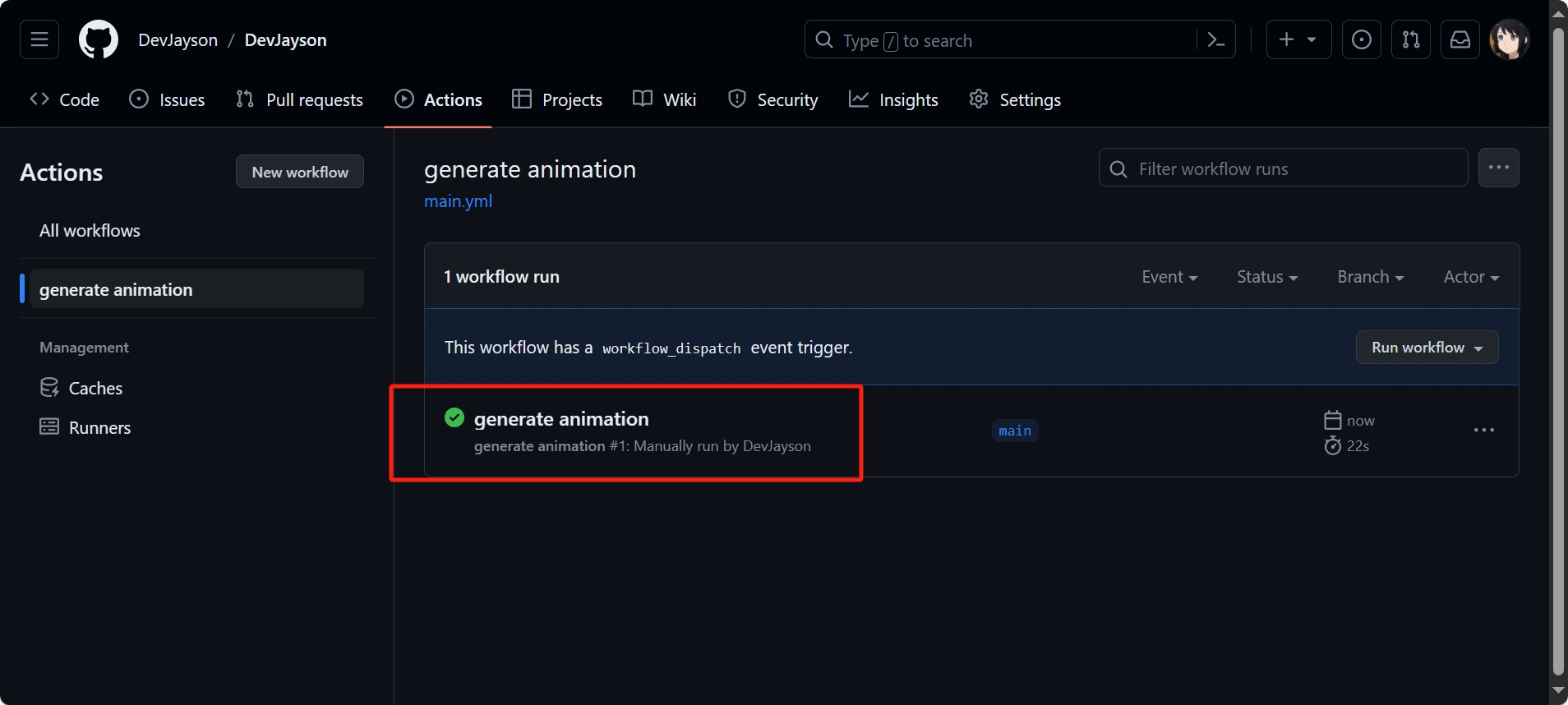The image size is (1568, 705).
Task: Open the generate animation run title
Action: [x=561, y=419]
